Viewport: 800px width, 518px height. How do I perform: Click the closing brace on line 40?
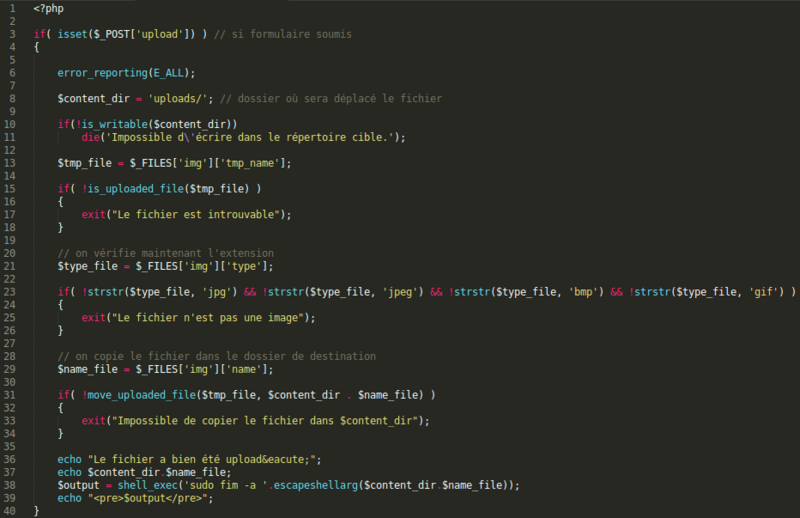pyautogui.click(x=36, y=511)
